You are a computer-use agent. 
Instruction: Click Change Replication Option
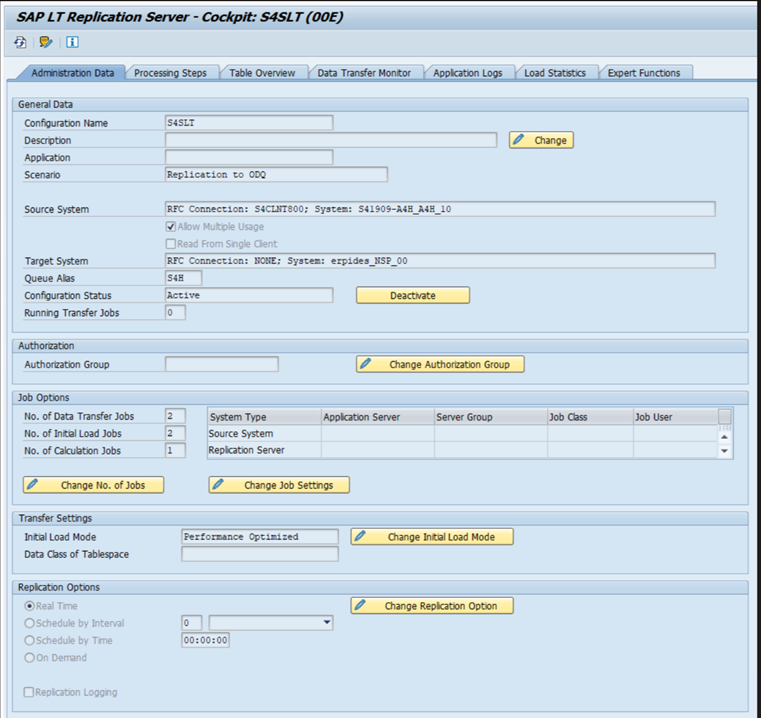coord(432,606)
